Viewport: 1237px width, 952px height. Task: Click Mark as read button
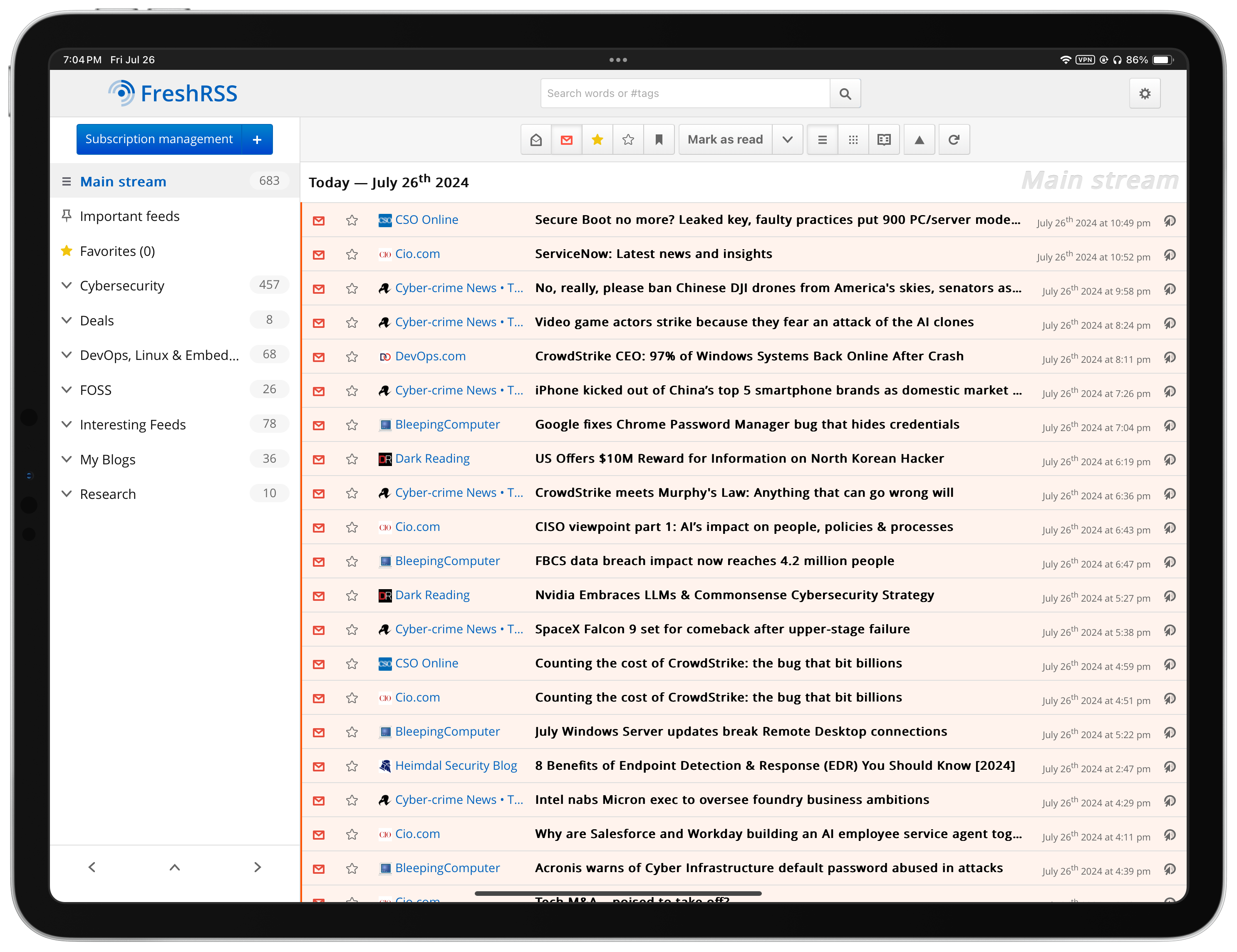point(725,139)
